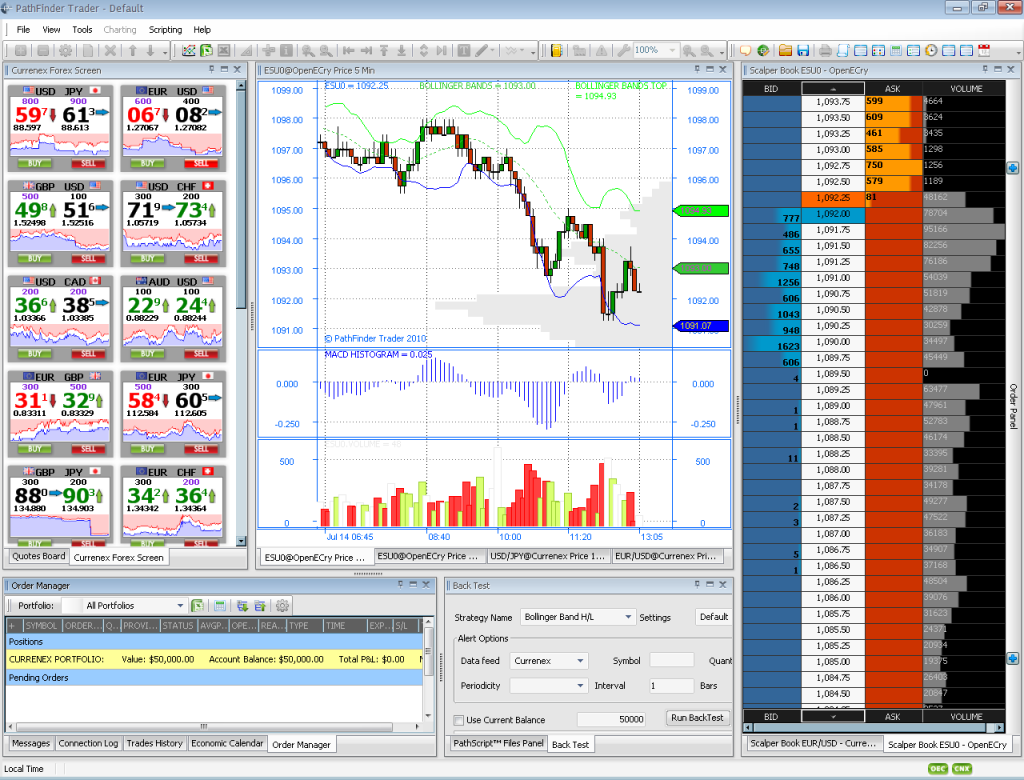Switch to the Economic Calendar tab
Viewport: 1024px width, 780px height.
[227, 743]
